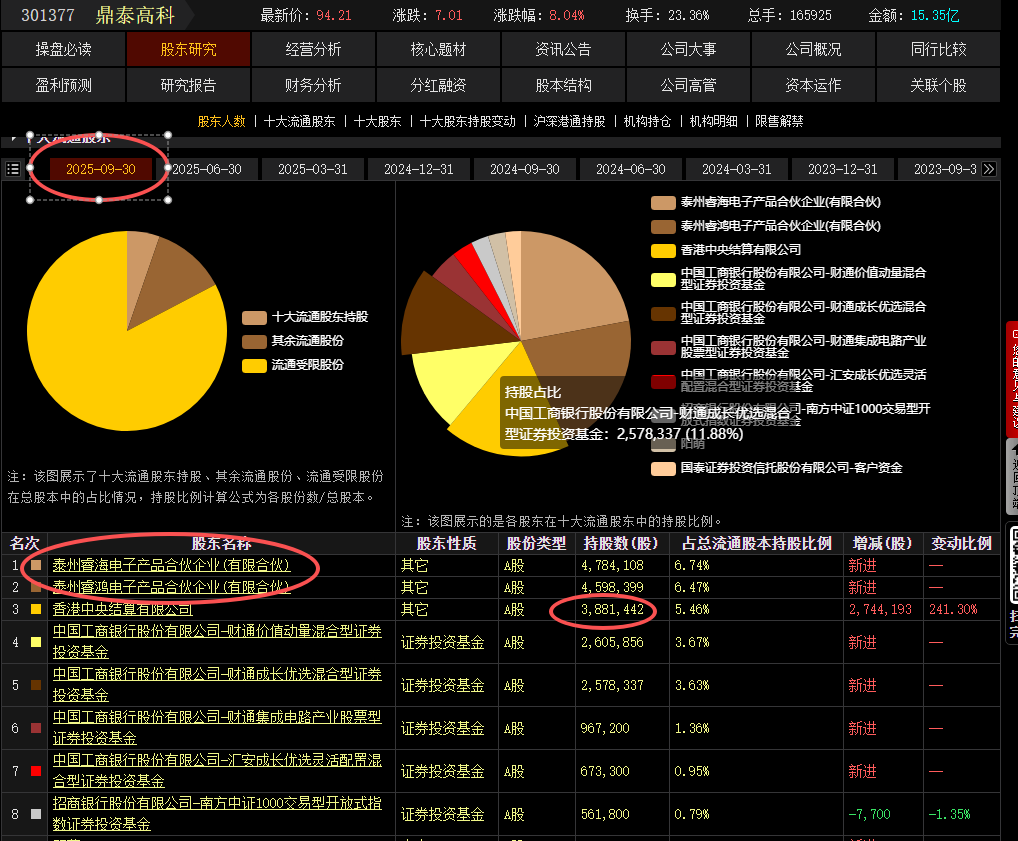Select report date 2024-03-31

click(737, 169)
